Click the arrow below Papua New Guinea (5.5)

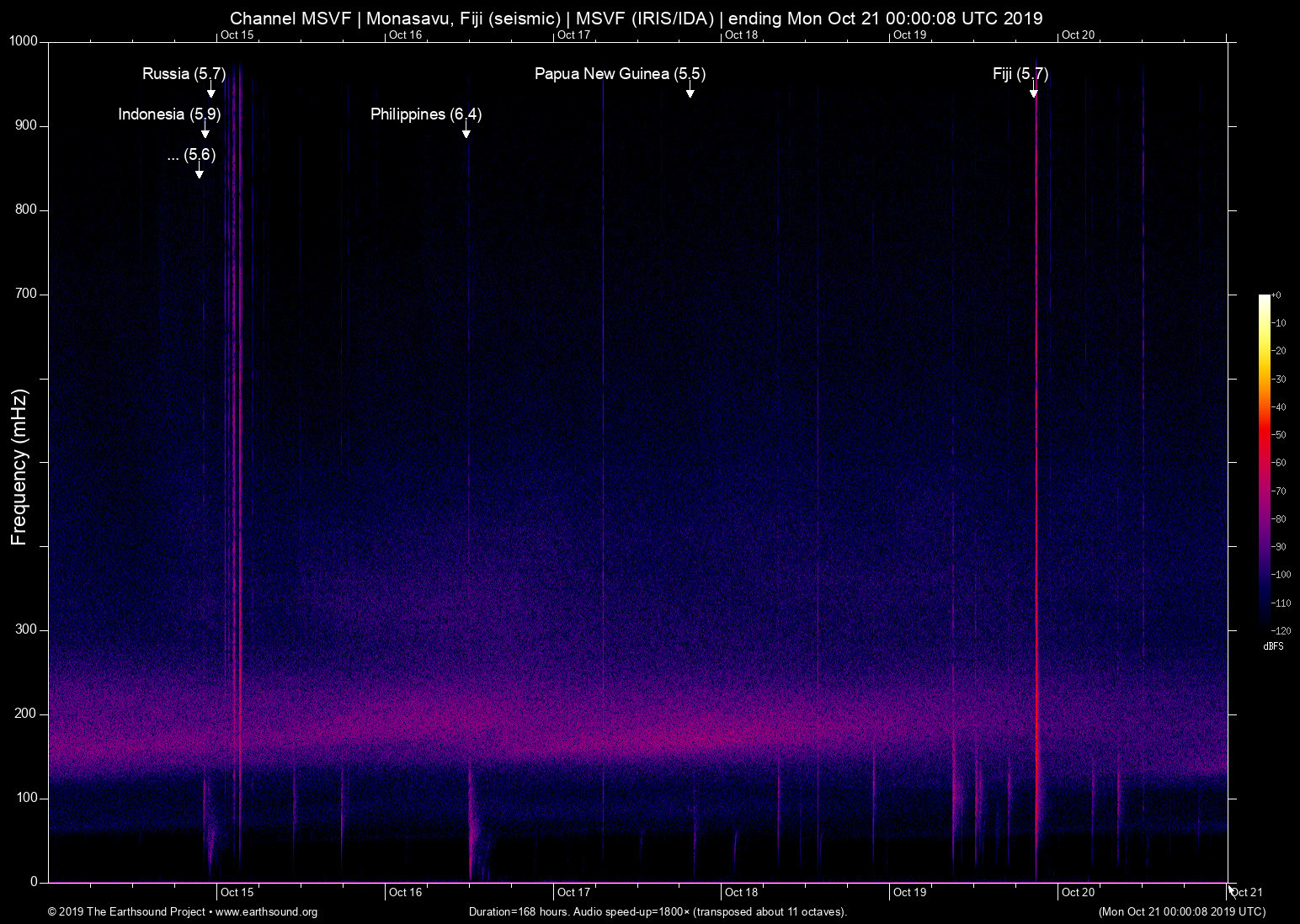point(690,92)
